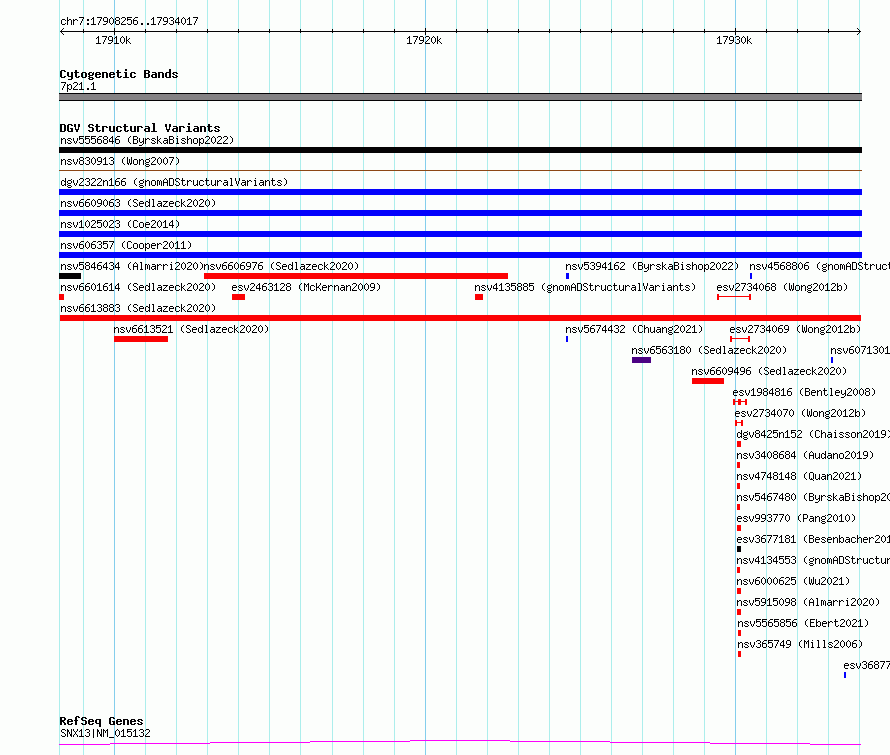Click the left arrow of the ruler
The image size is (890, 755).
[x=62, y=31]
